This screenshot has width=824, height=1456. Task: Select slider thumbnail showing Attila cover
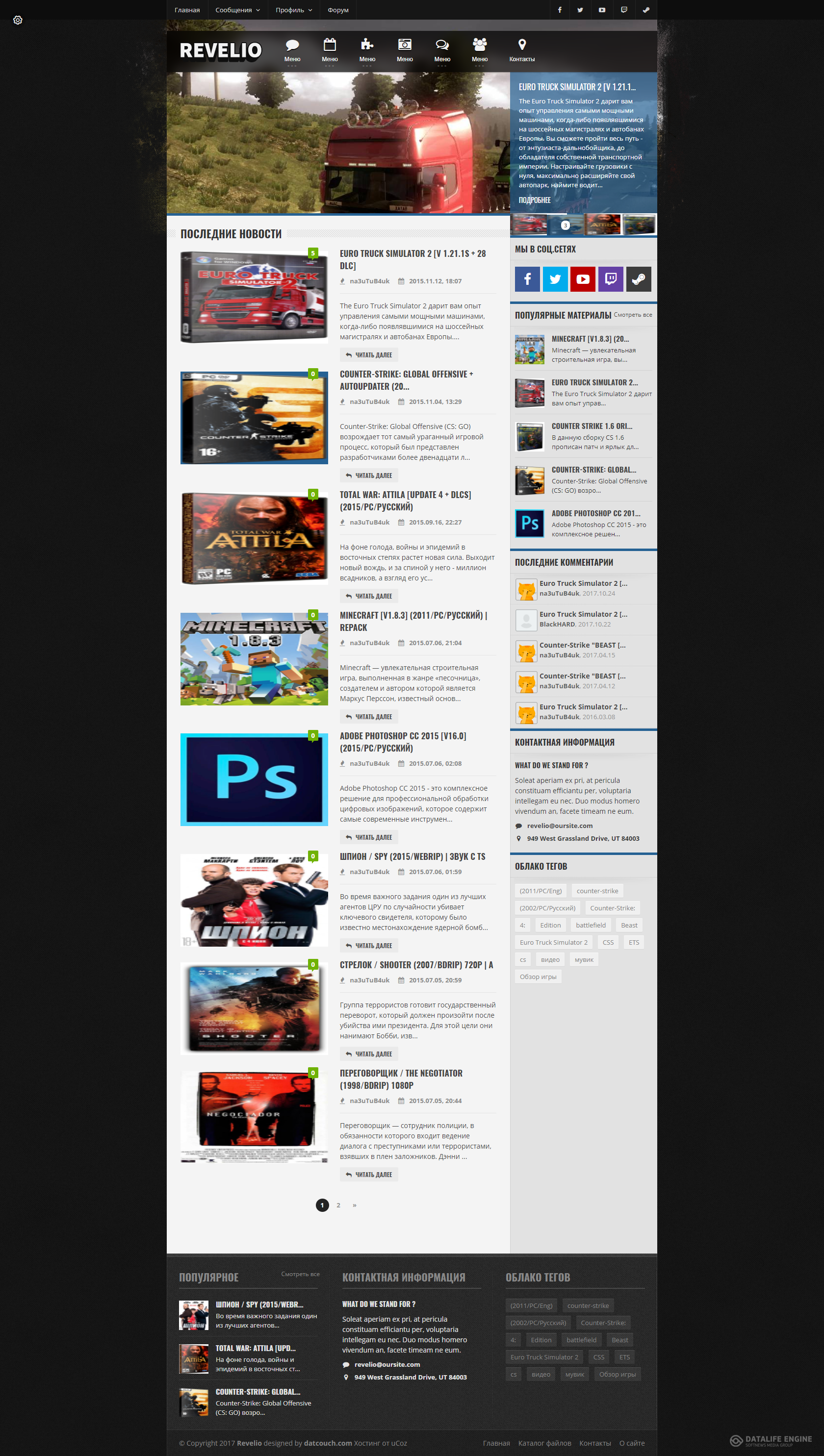pyautogui.click(x=602, y=224)
